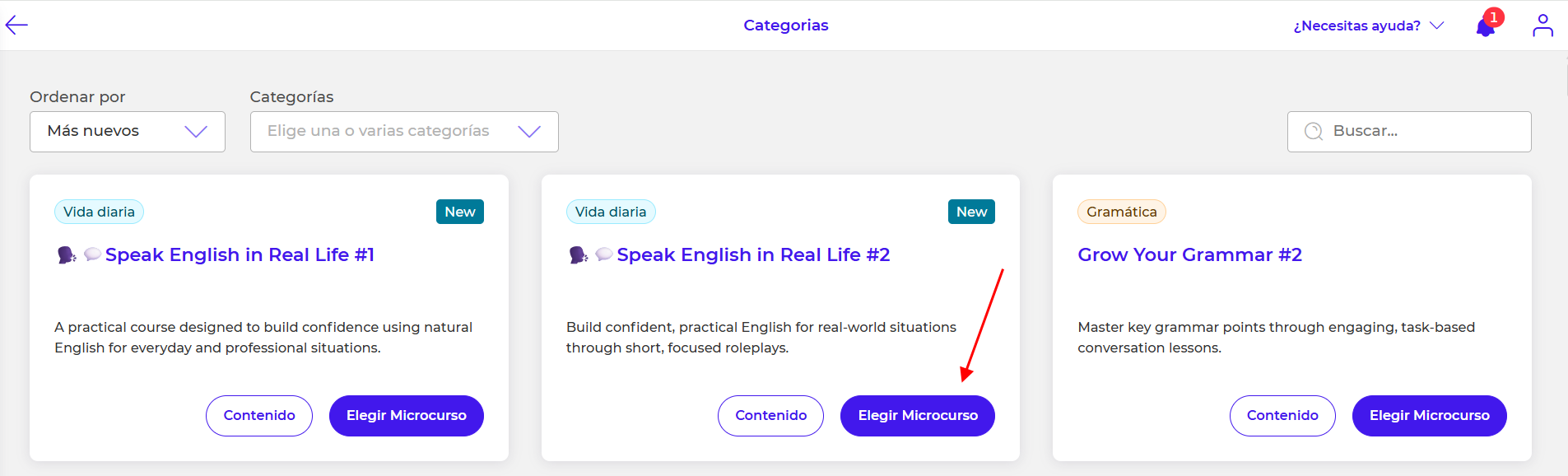1568x476 pixels.
Task: Click the speech bubble icon on course #2
Action: point(604,254)
